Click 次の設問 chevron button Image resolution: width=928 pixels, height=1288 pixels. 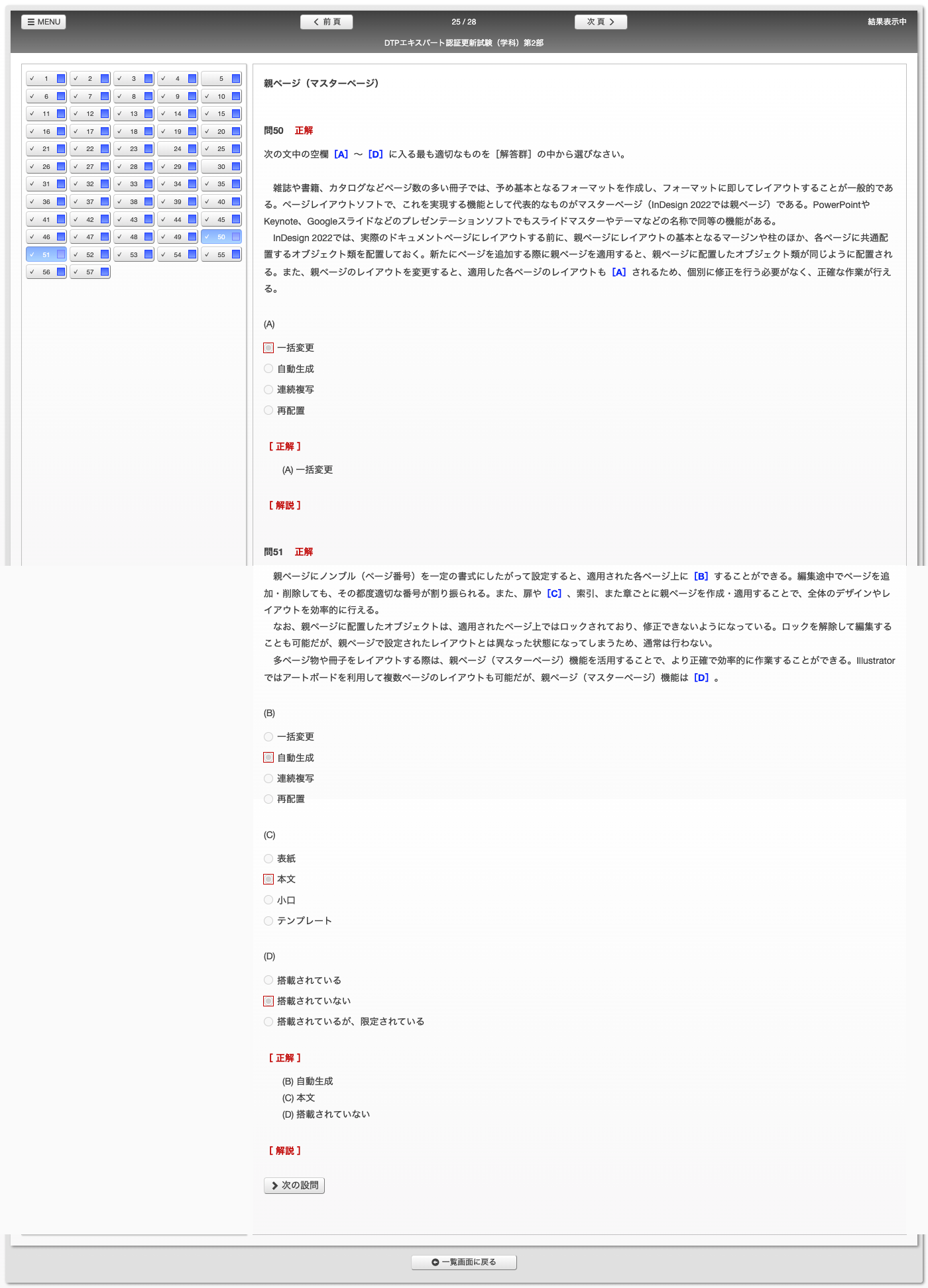[294, 1185]
